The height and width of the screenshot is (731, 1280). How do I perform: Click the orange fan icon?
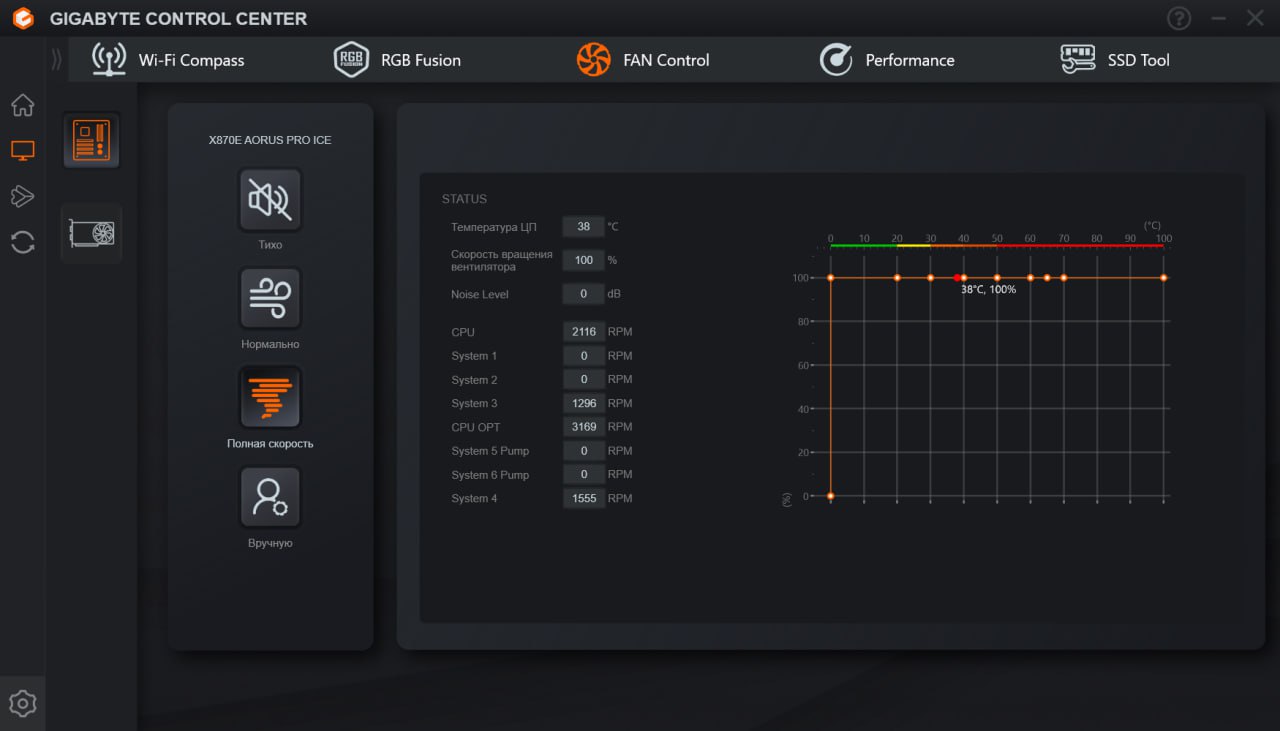(594, 60)
